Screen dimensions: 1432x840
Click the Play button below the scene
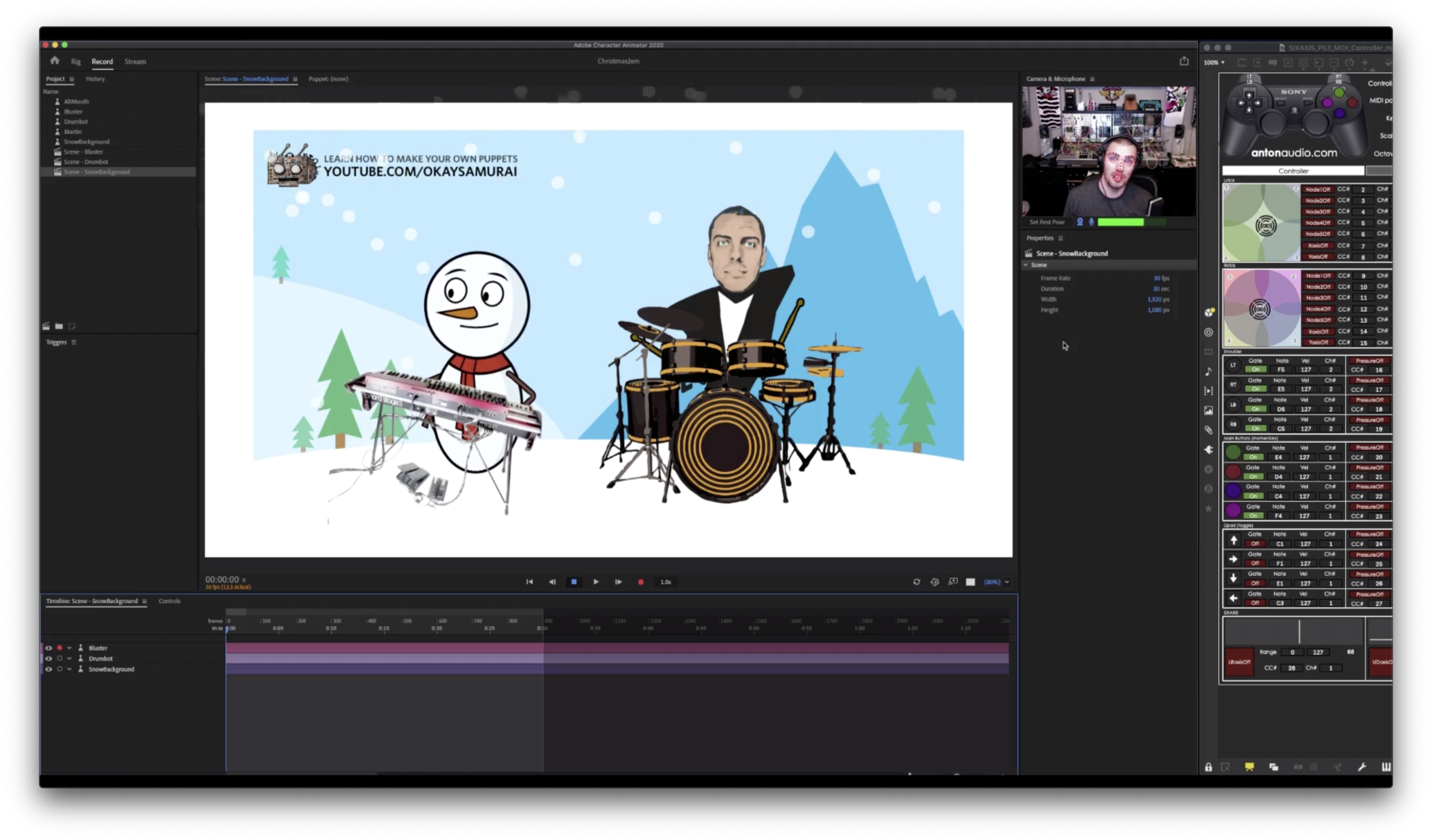596,582
